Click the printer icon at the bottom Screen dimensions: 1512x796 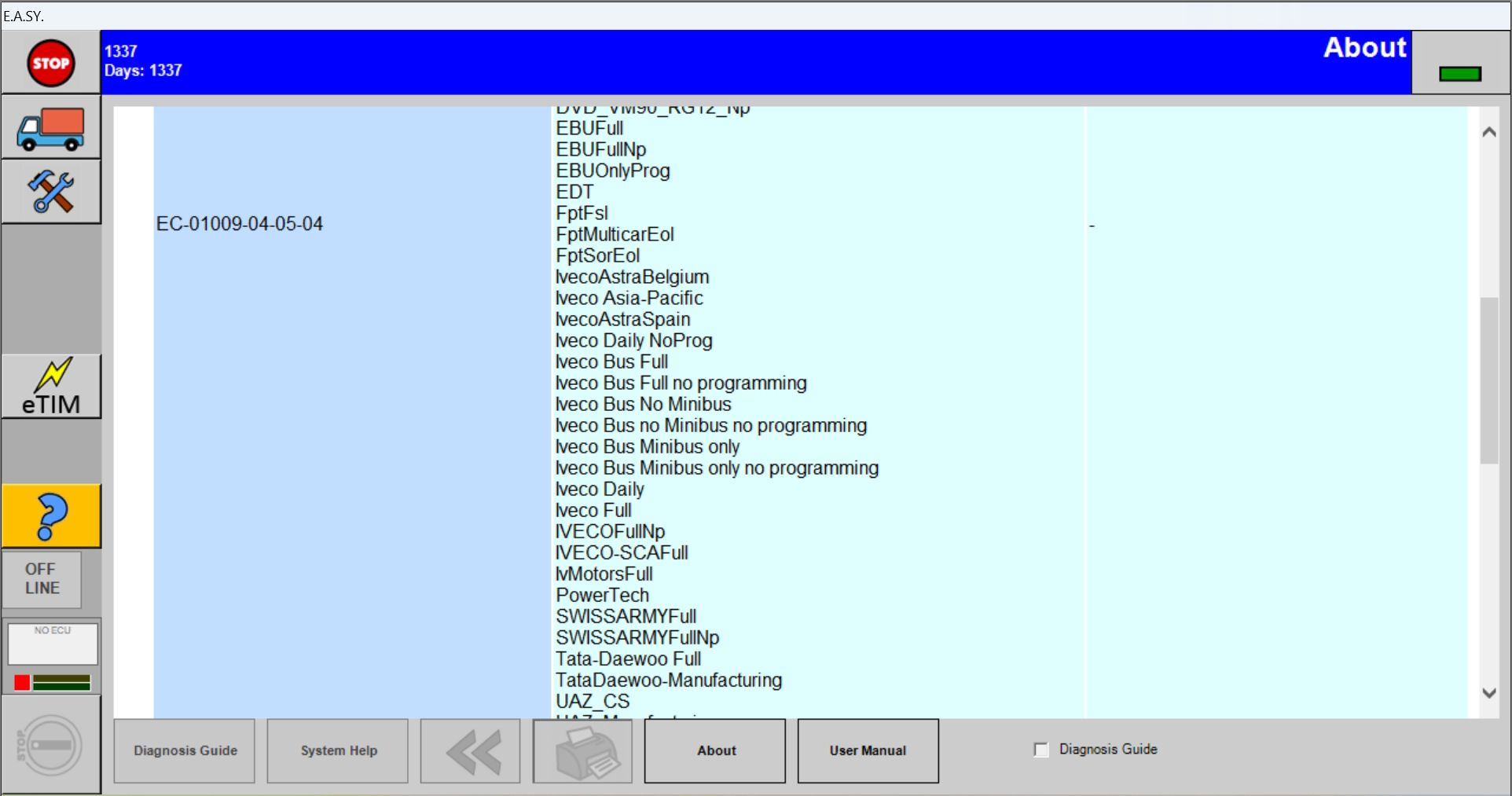click(582, 750)
